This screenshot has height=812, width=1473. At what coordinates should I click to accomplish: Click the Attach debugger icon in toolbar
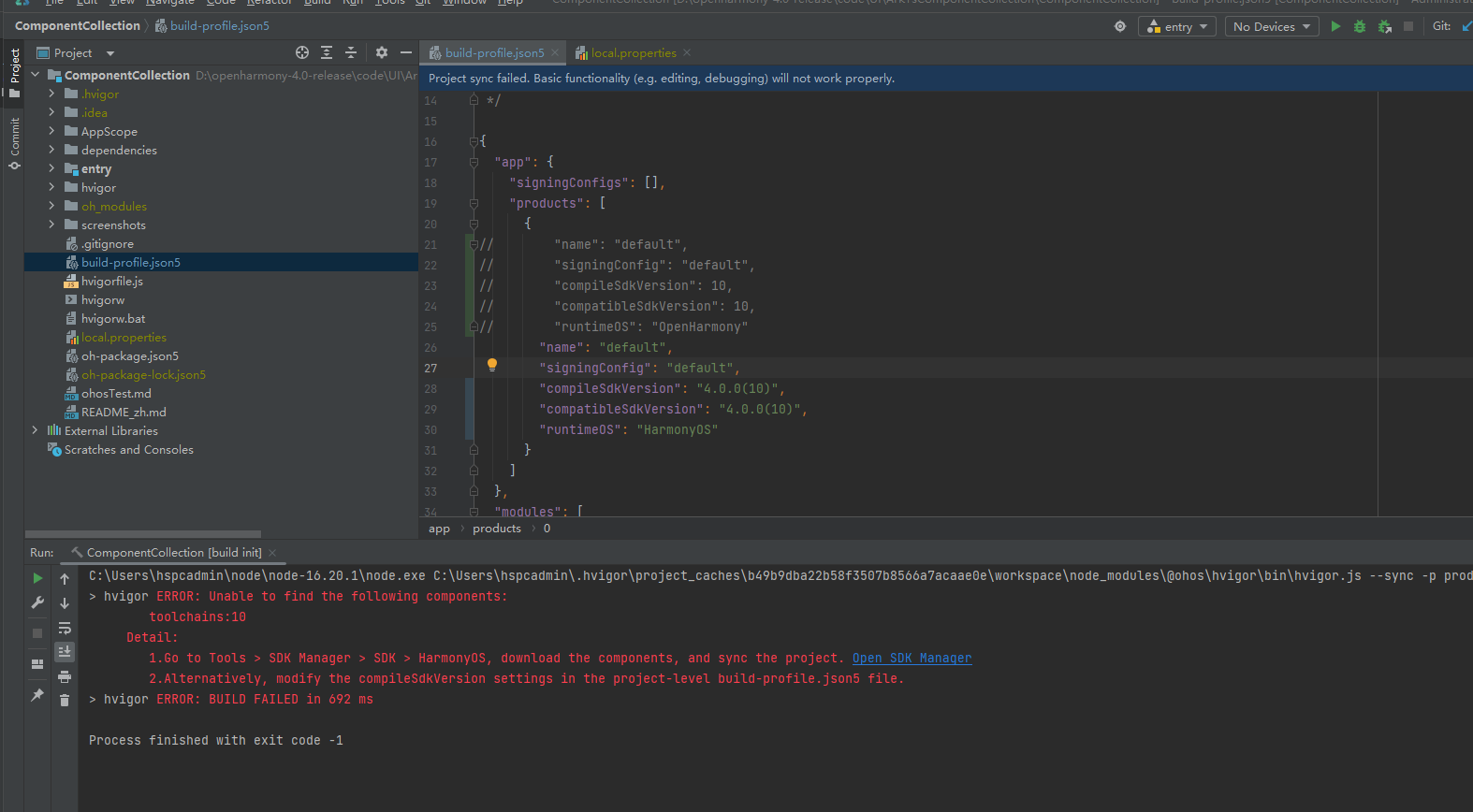click(1385, 26)
